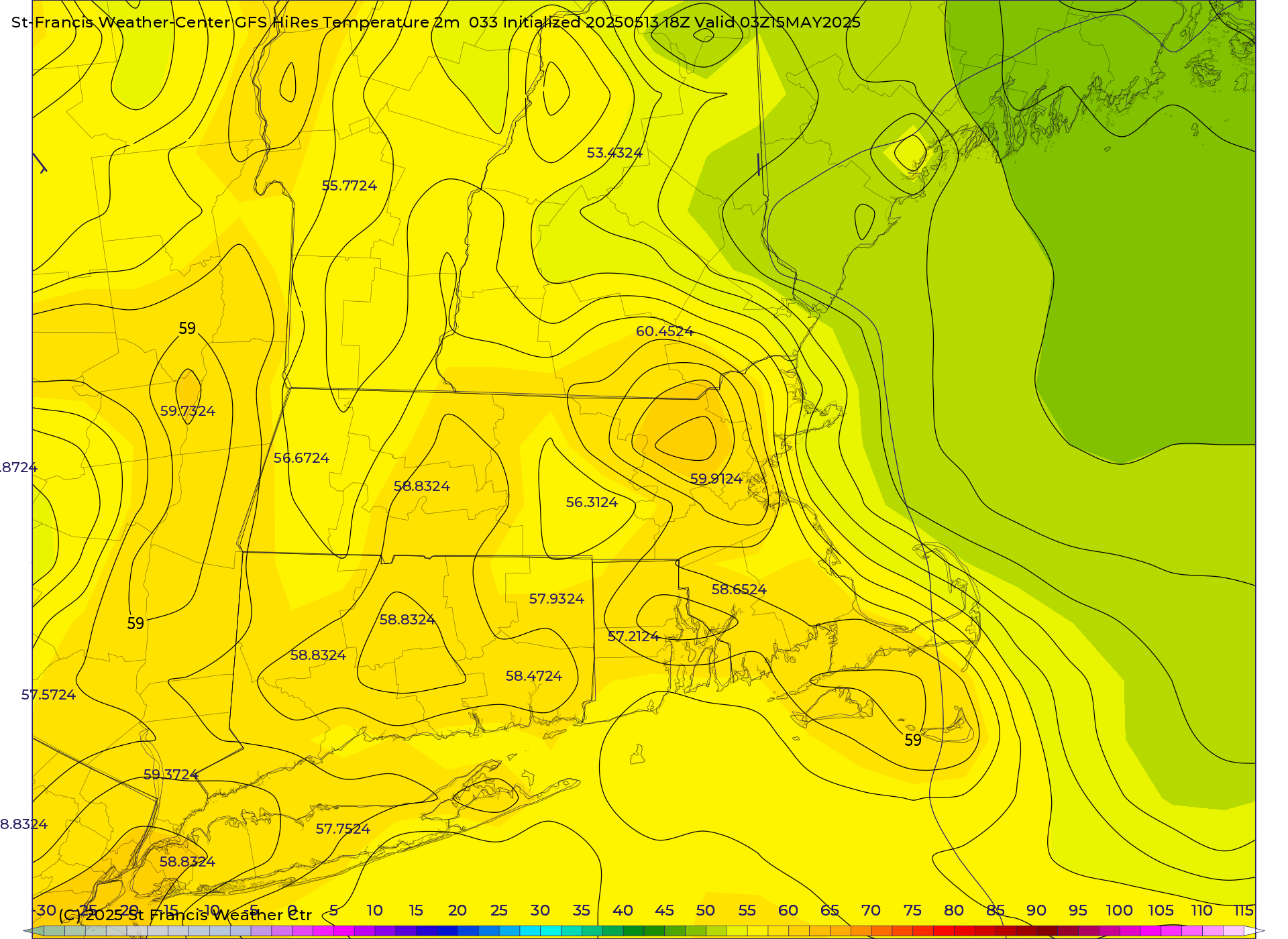
Task: Point at the 57.9324 temperature label
Action: (x=557, y=599)
